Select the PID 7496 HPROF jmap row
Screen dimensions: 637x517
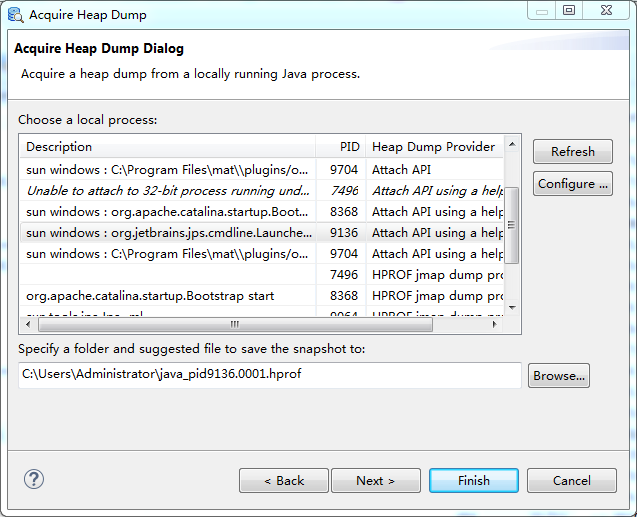coord(262,275)
